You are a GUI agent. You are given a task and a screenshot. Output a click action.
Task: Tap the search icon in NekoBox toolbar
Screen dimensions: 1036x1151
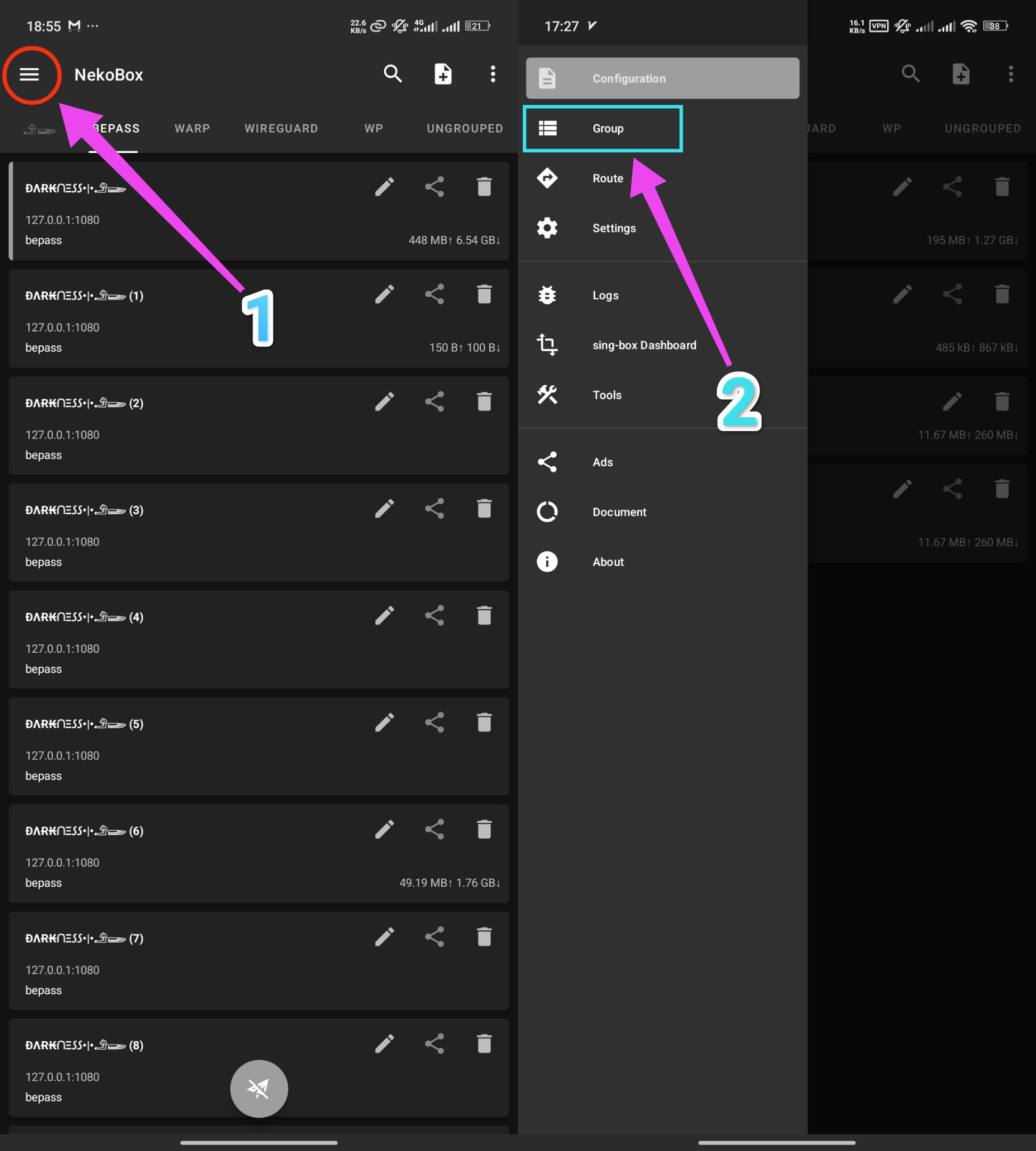tap(393, 74)
